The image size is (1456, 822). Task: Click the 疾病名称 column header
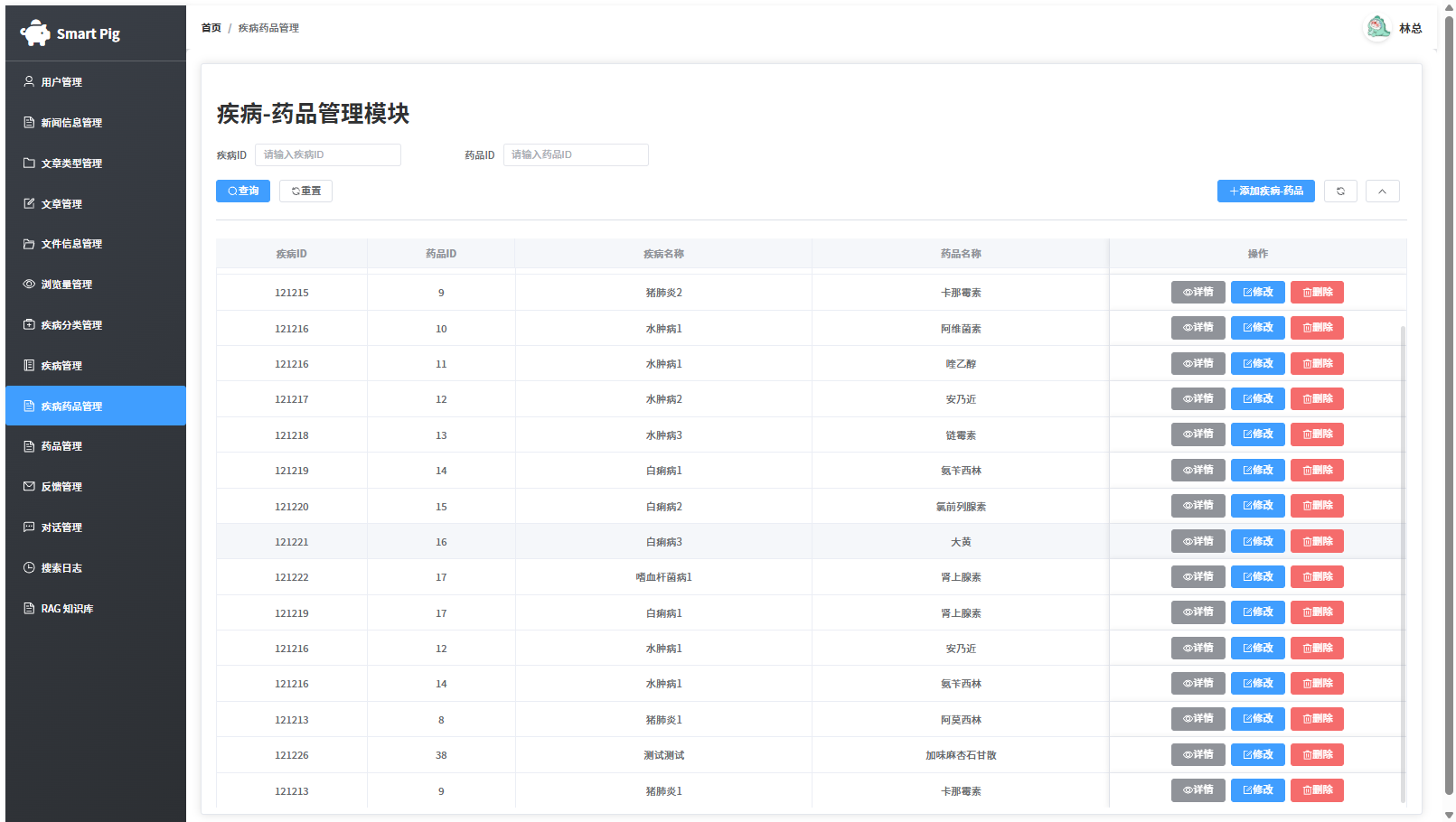tap(663, 254)
